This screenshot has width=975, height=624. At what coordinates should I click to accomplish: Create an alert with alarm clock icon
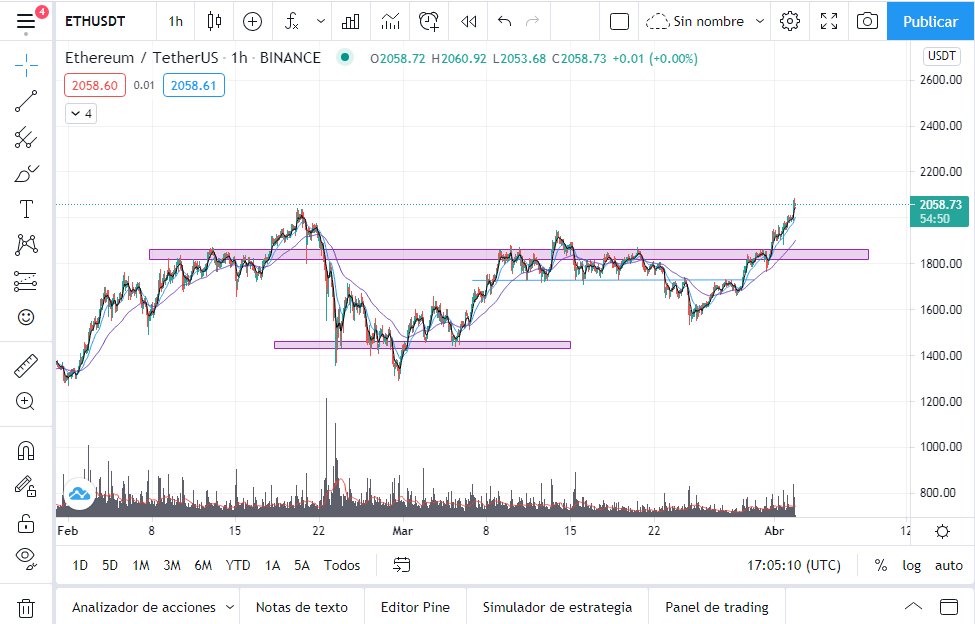click(428, 21)
